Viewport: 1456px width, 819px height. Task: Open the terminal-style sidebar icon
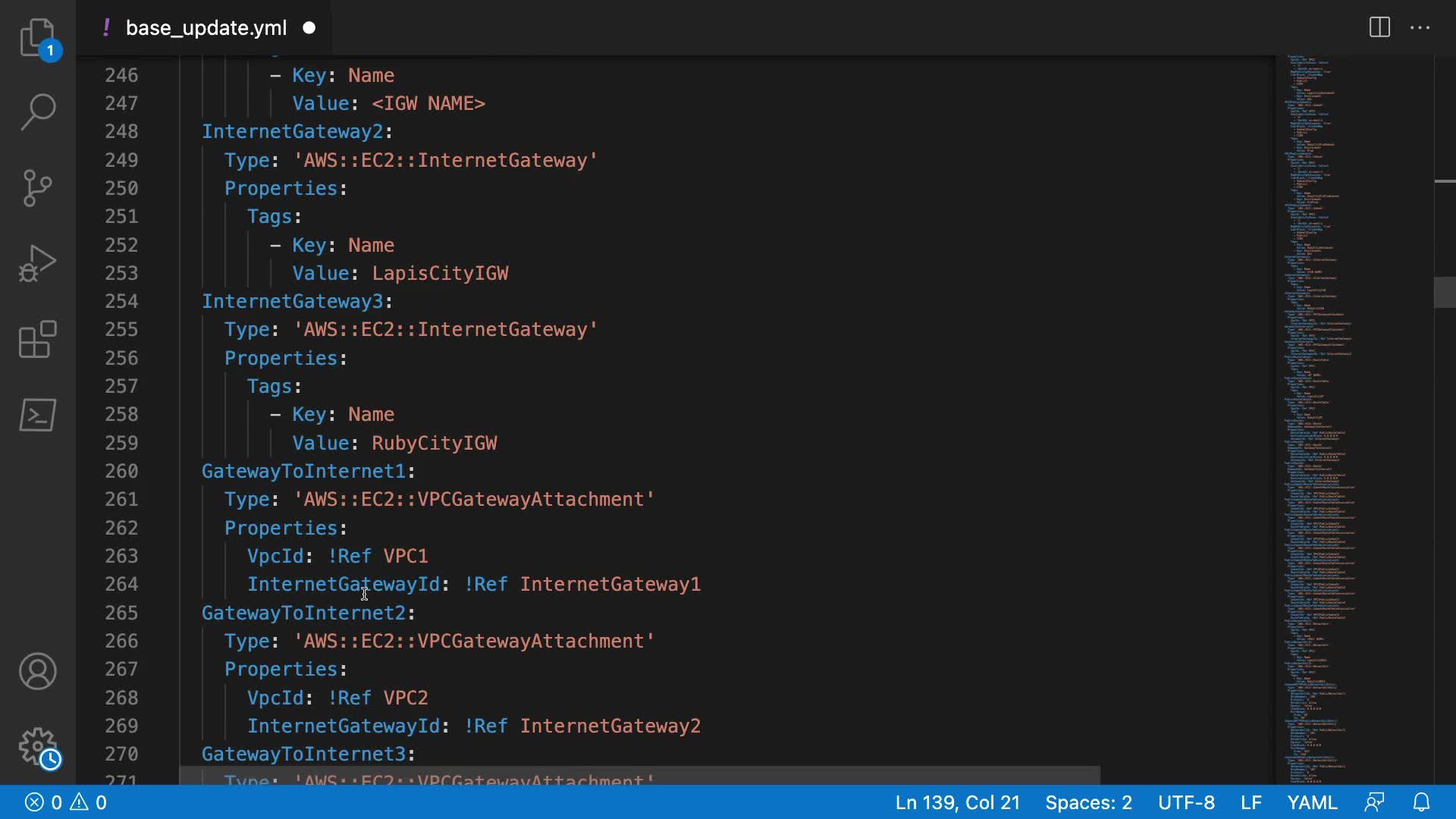coord(37,415)
